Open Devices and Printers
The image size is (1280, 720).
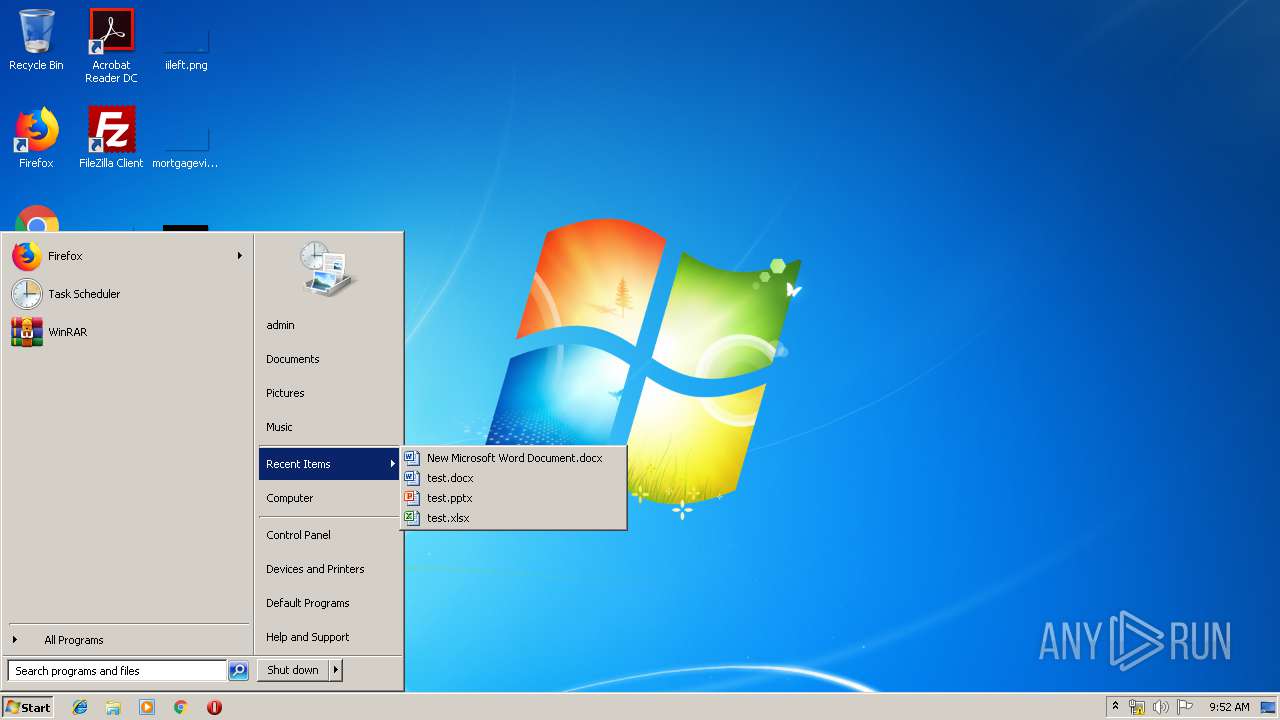[x=329, y=569]
